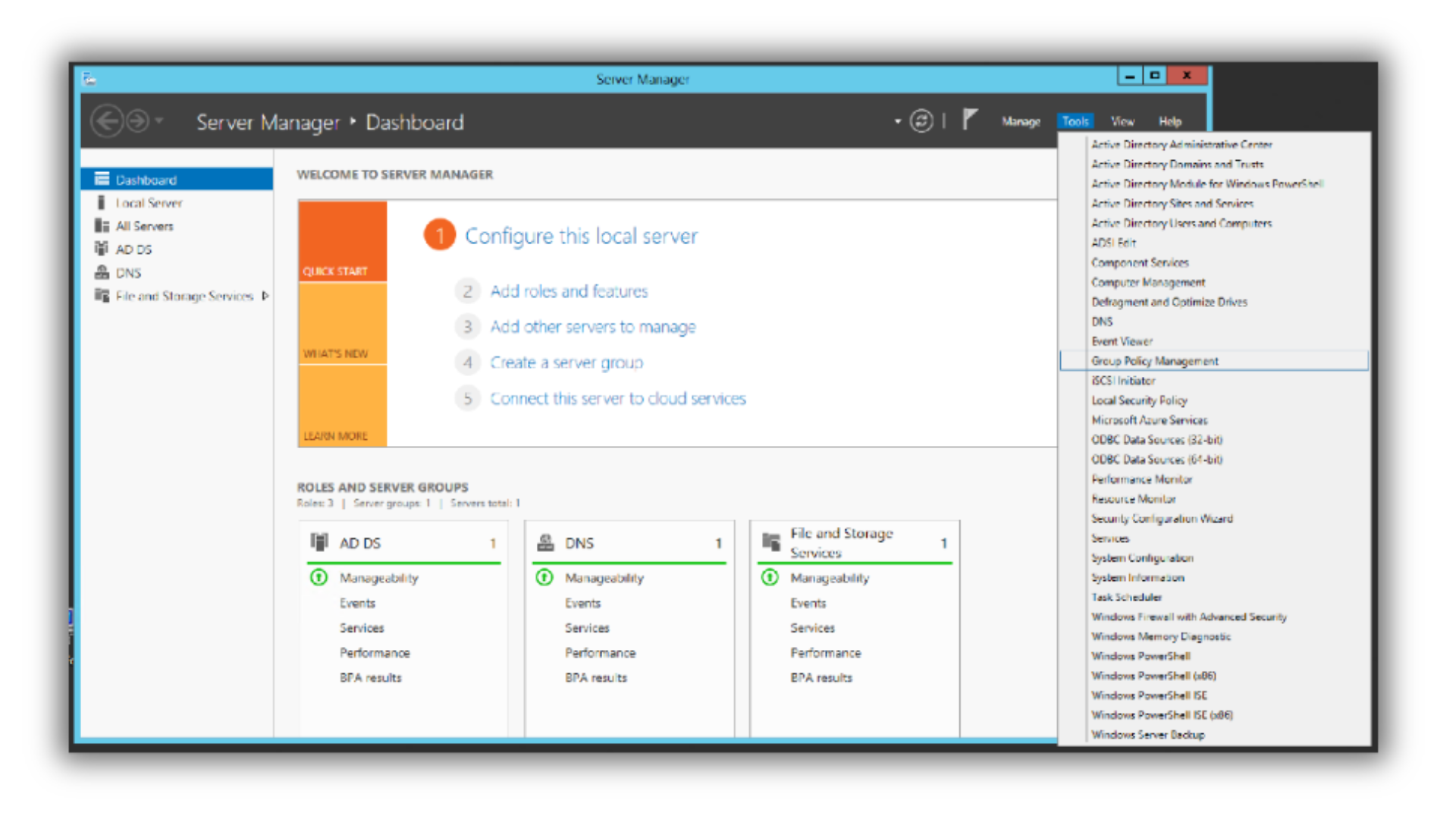Click Create a server group link

(566, 362)
